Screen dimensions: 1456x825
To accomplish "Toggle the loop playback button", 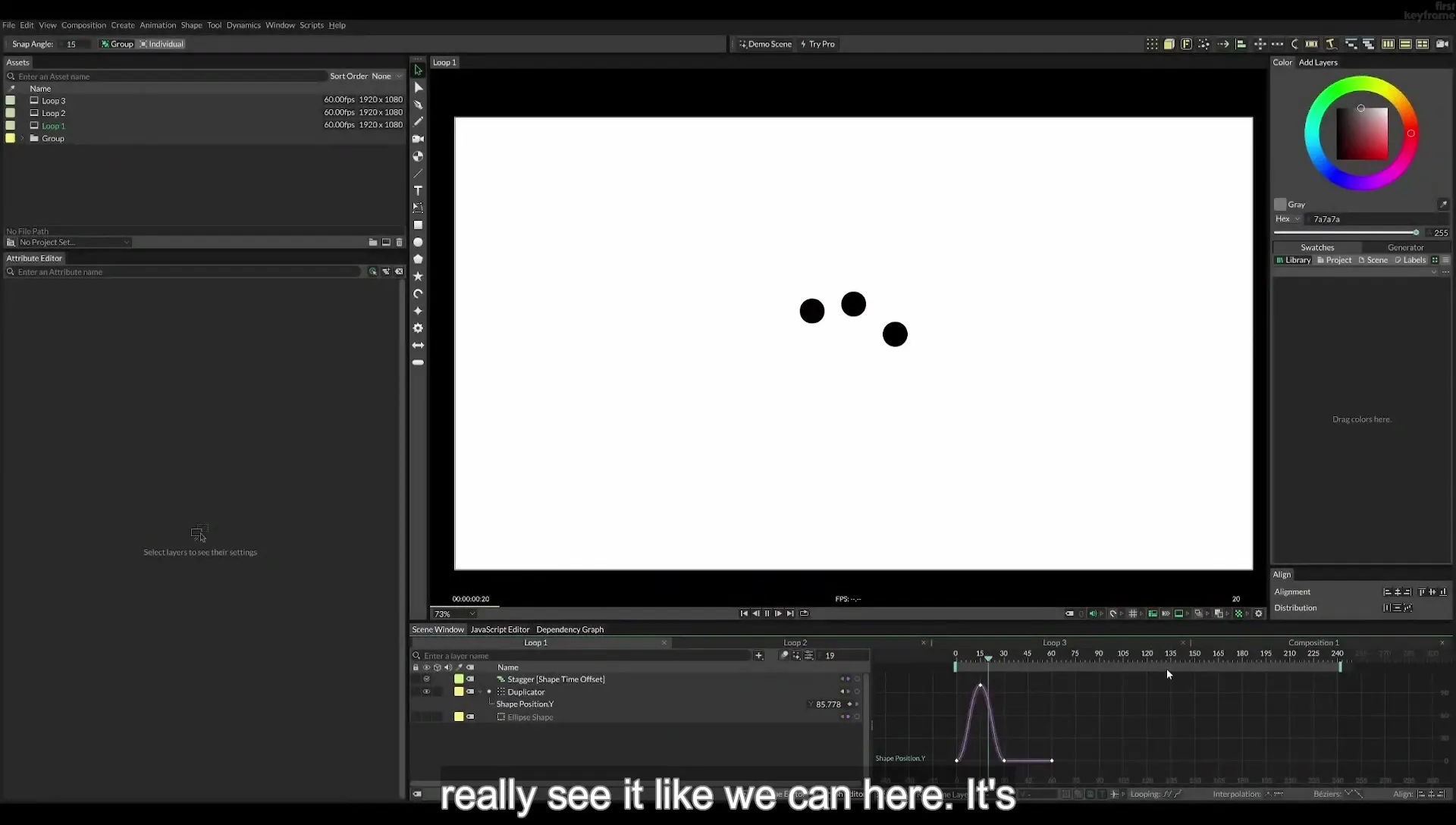I will tap(804, 613).
